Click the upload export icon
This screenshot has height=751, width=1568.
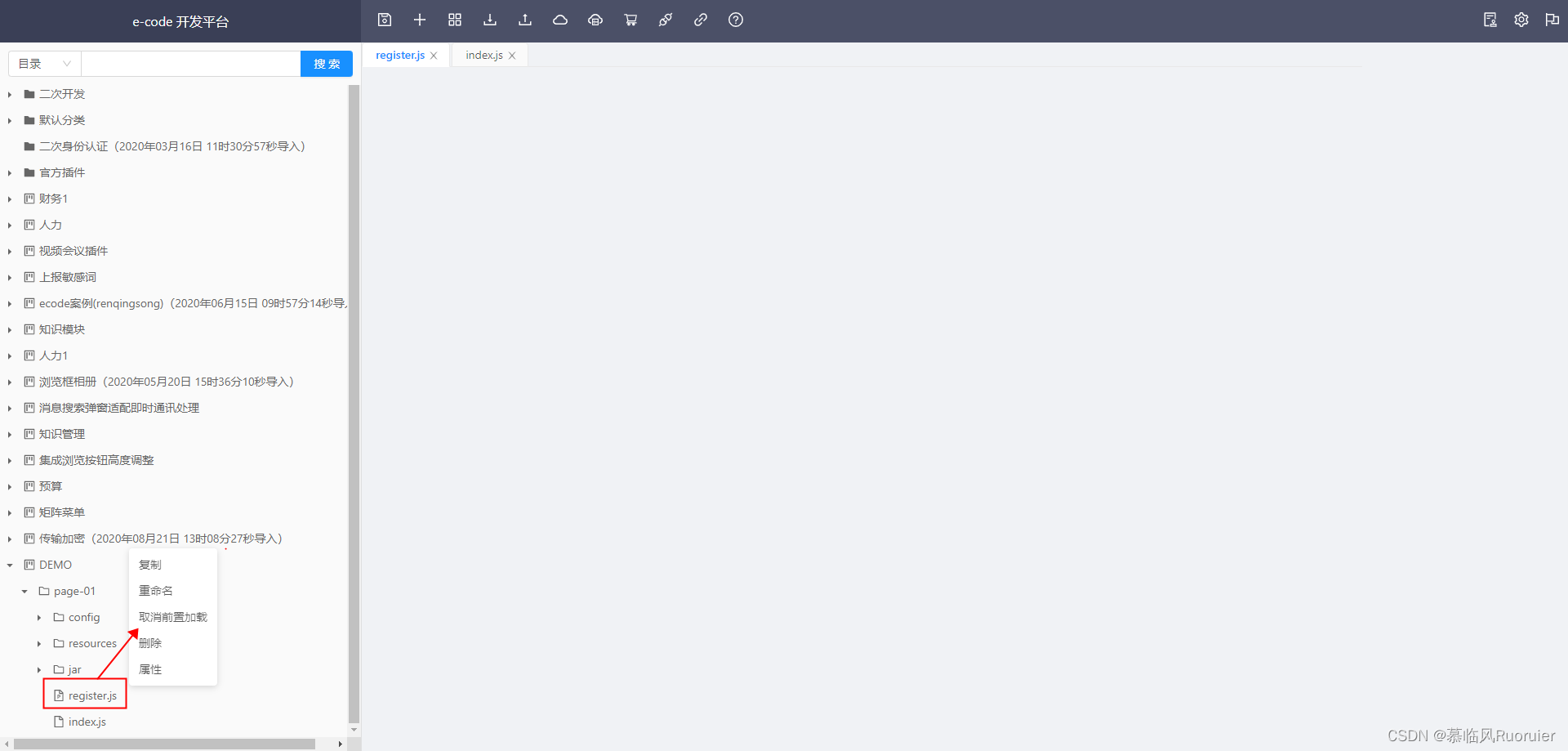[525, 20]
